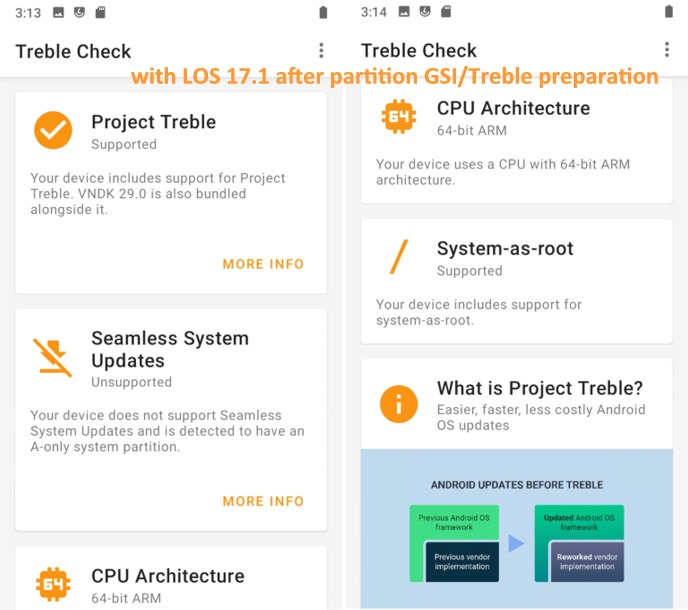Tap the orange info circle icon
Screen dimensions: 688x610
[x=398, y=404]
